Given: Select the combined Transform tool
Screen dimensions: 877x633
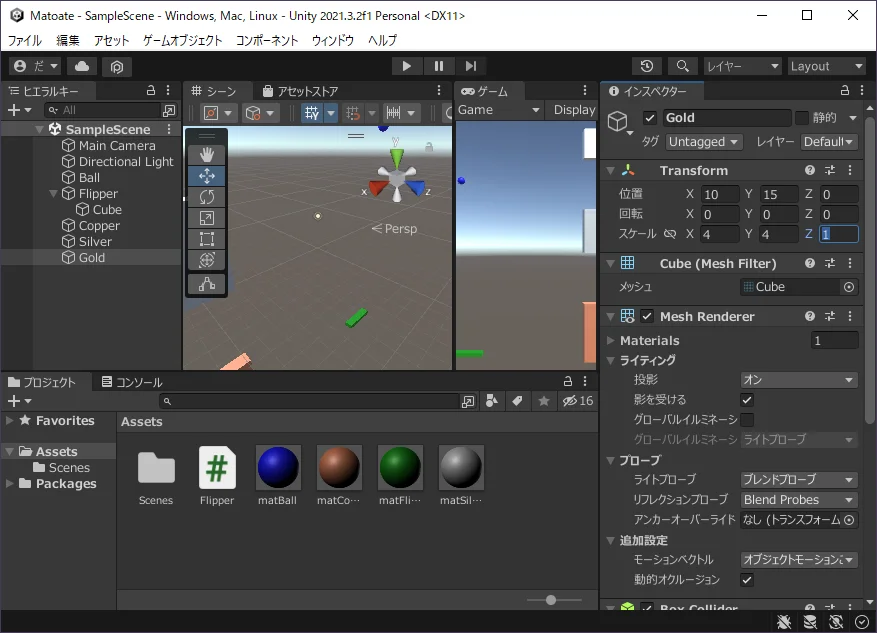Looking at the screenshot, I should [207, 260].
